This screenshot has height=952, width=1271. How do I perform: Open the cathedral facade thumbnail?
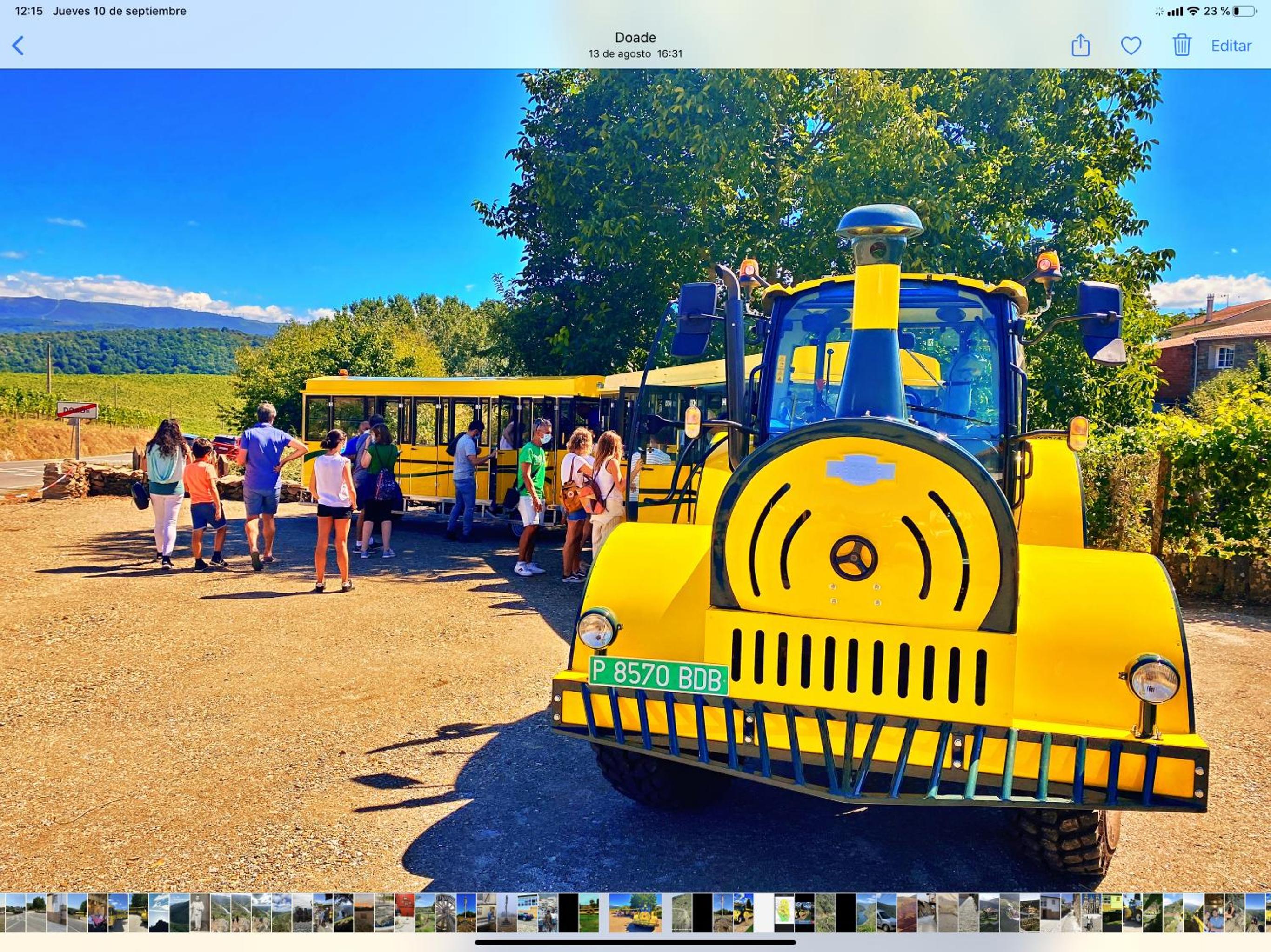pyautogui.click(x=1092, y=913)
